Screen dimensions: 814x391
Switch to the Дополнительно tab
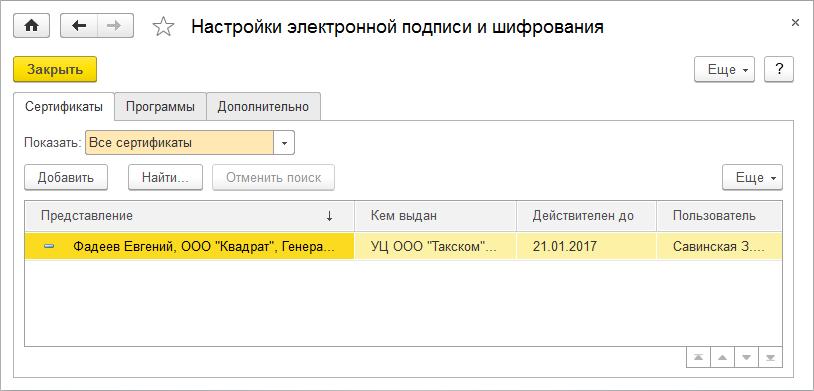tap(263, 107)
